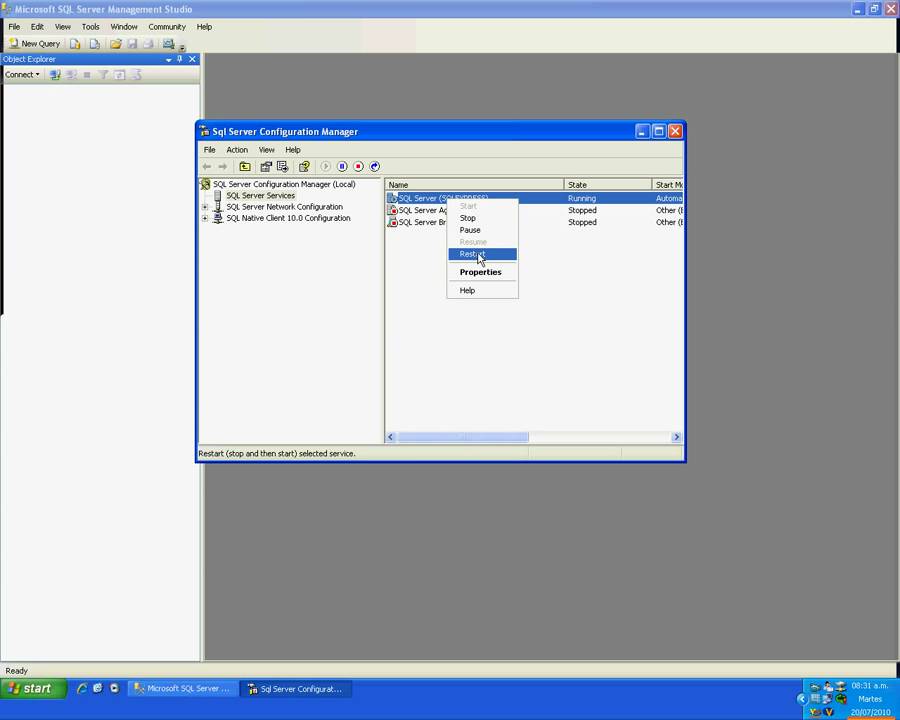Open the Help menu in Management Studio

click(204, 27)
